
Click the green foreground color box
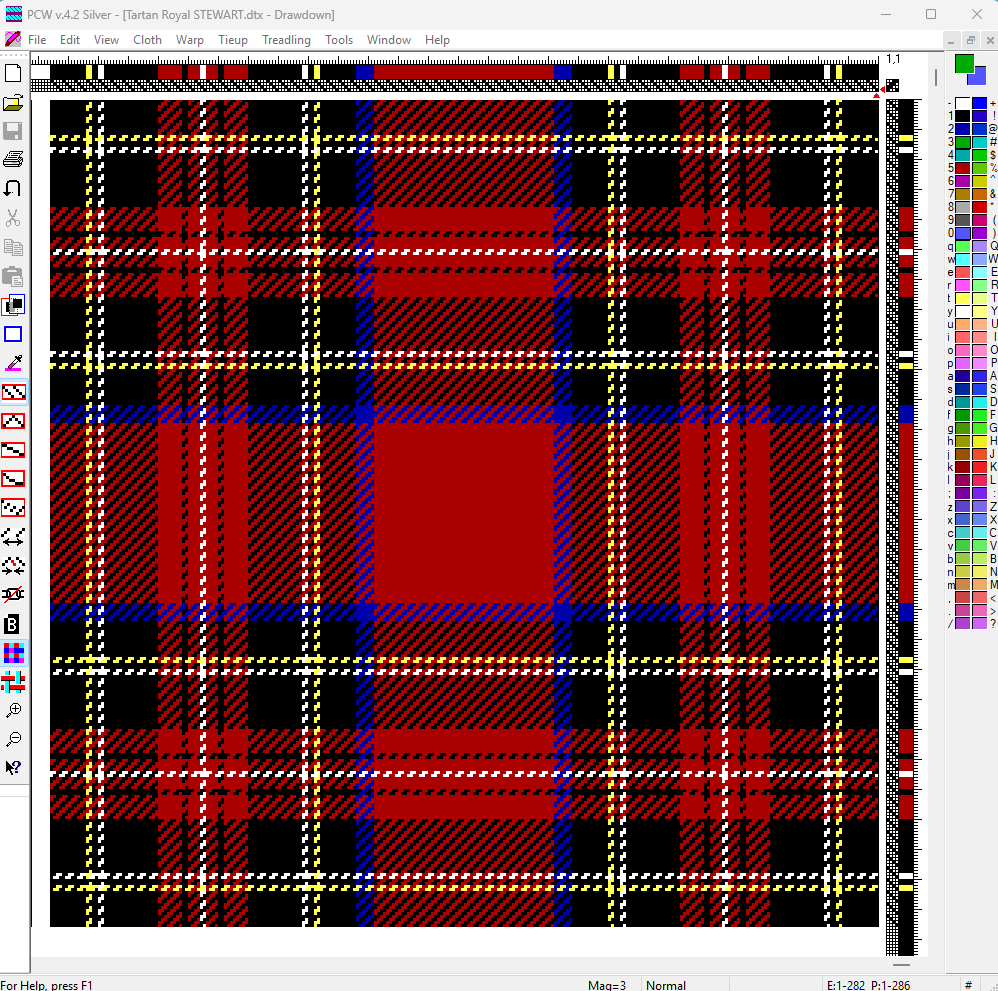pyautogui.click(x=964, y=64)
